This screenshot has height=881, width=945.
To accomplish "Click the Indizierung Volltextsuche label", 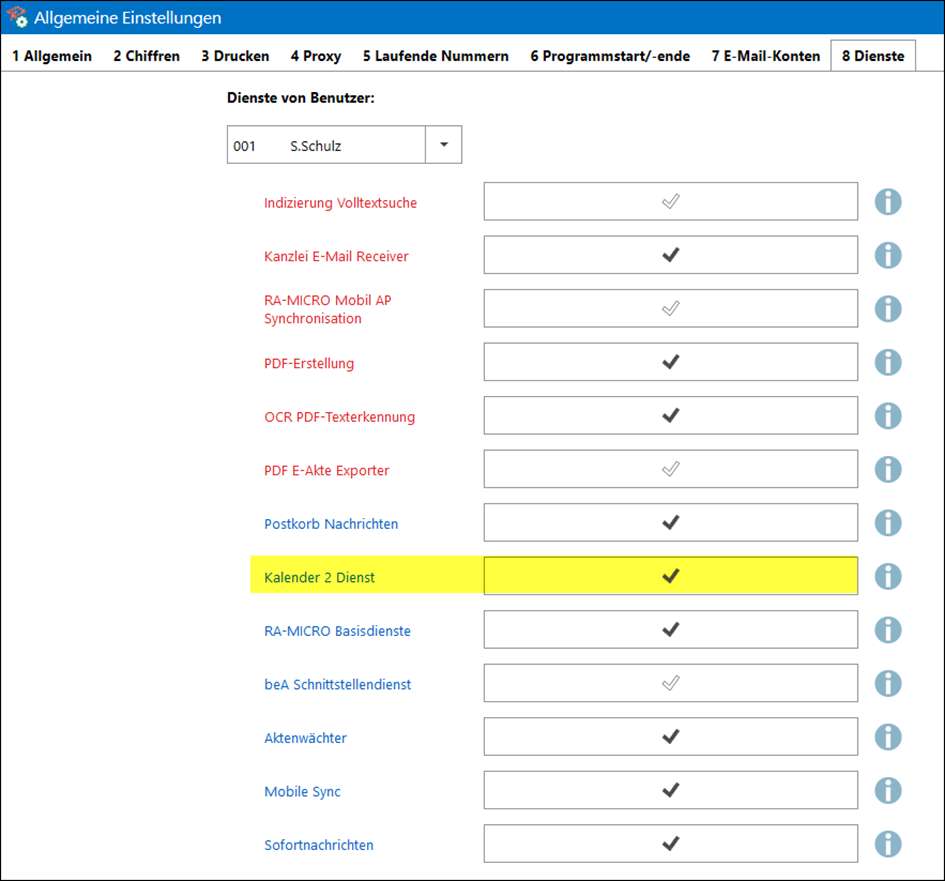I will click(340, 203).
